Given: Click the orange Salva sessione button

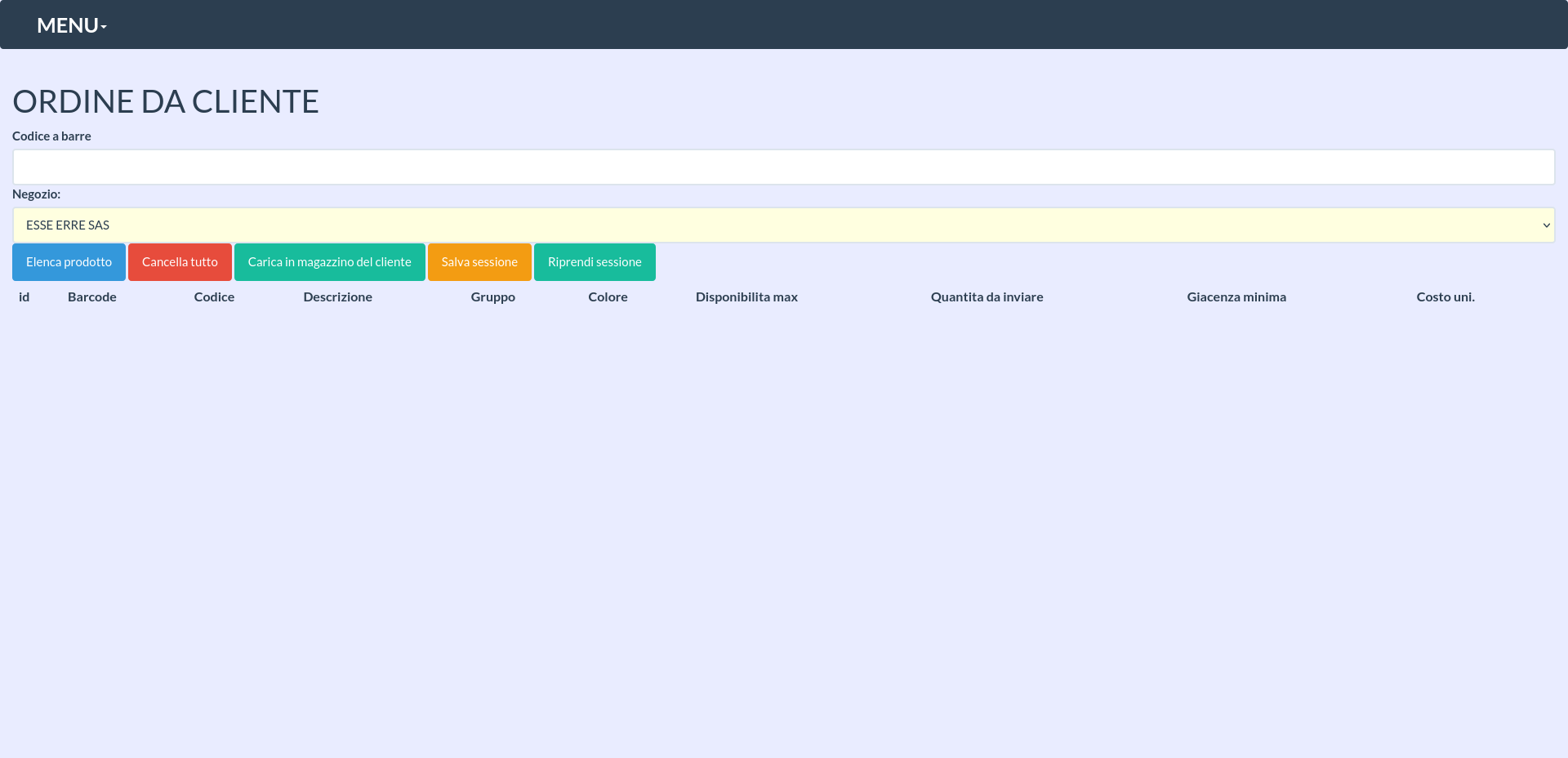Looking at the screenshot, I should 479,262.
